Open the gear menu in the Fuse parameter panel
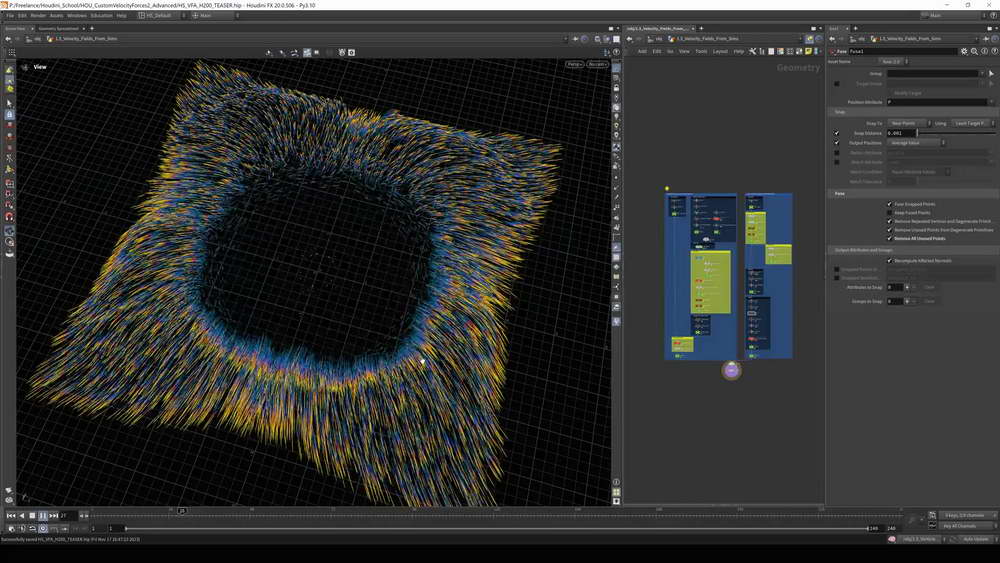This screenshot has width=1000, height=563. (964, 51)
